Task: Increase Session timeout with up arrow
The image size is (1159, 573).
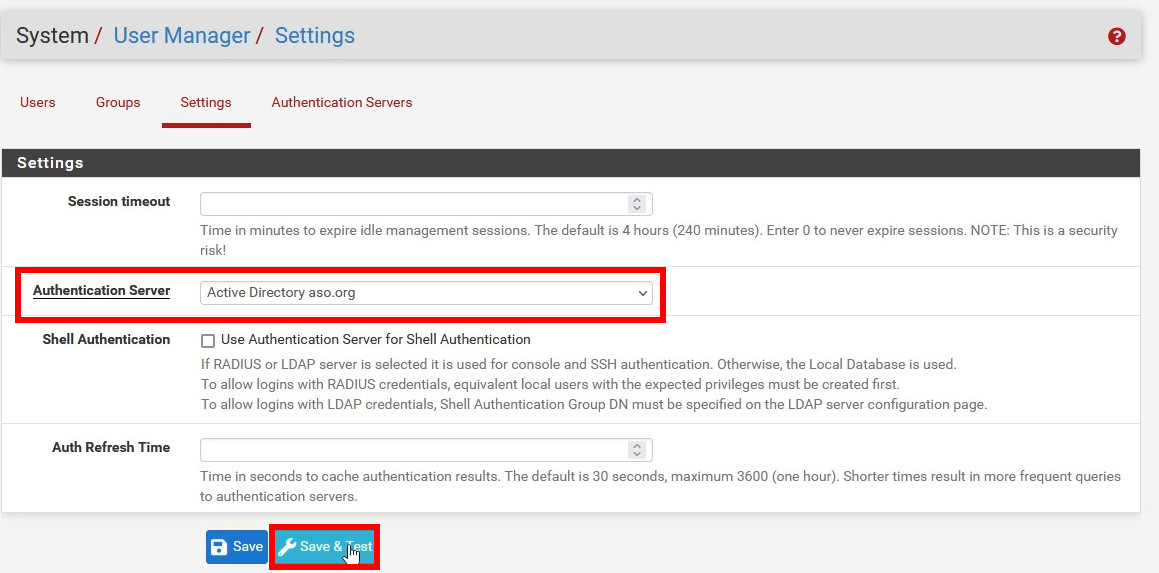Action: tap(637, 200)
